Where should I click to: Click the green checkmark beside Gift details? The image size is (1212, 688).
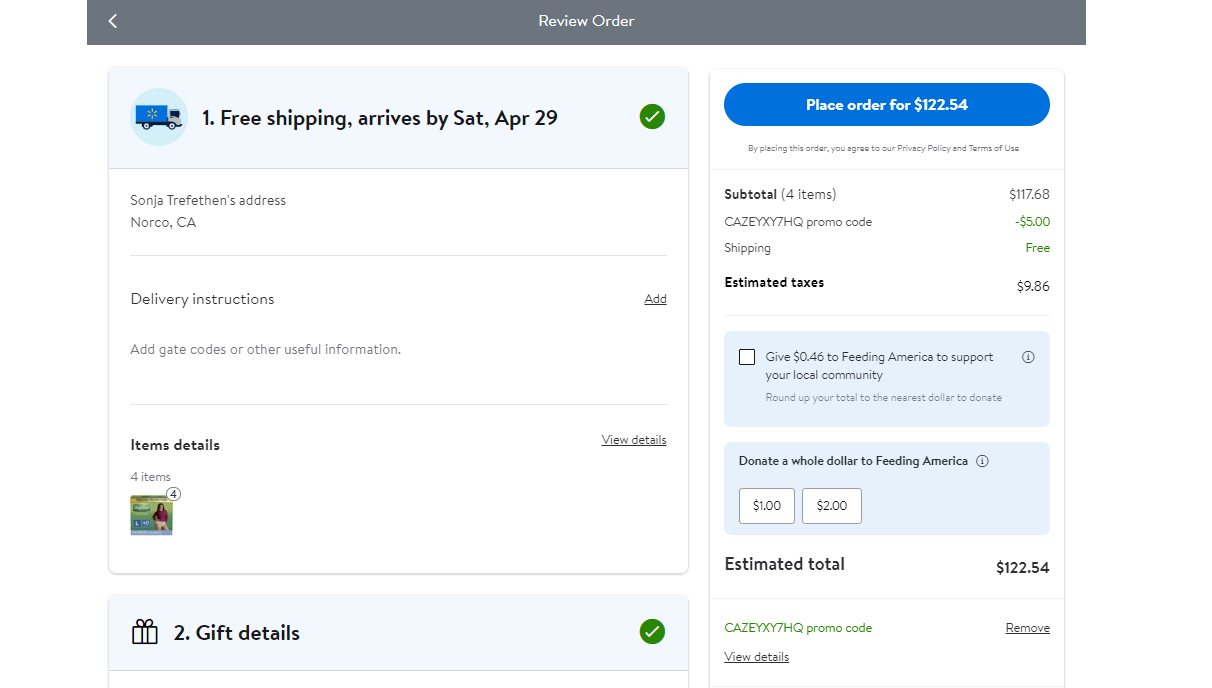click(652, 632)
